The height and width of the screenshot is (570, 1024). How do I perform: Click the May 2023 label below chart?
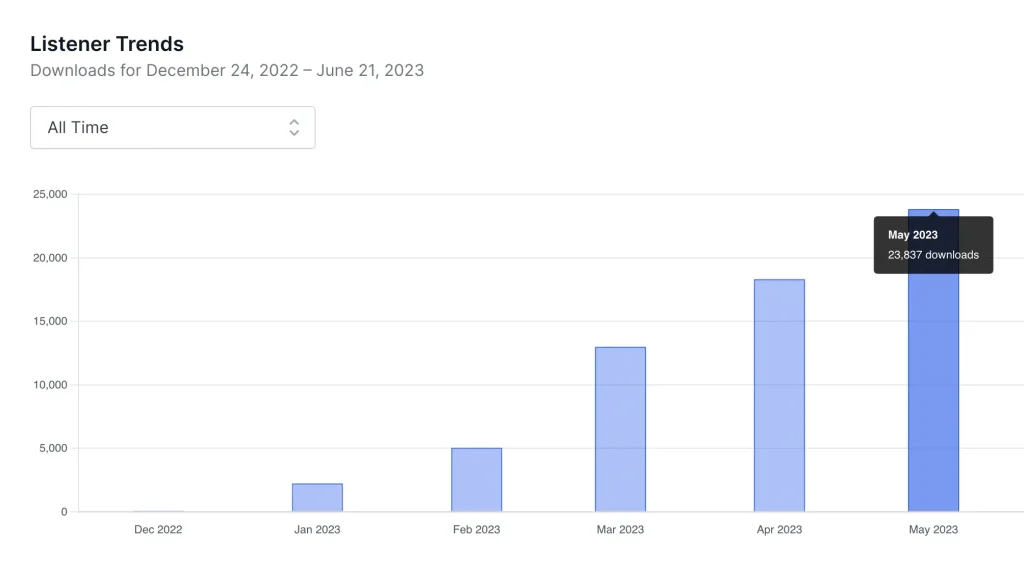pos(933,530)
